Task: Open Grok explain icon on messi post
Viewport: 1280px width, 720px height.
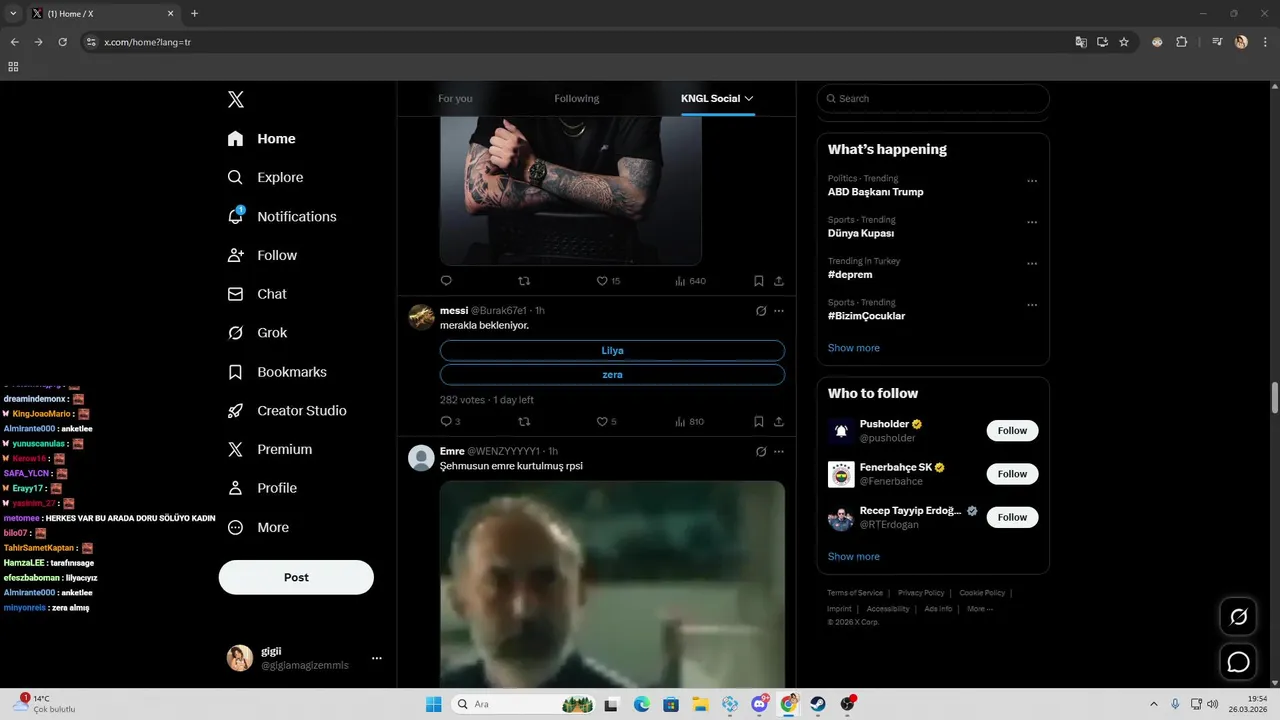Action: [x=761, y=311]
